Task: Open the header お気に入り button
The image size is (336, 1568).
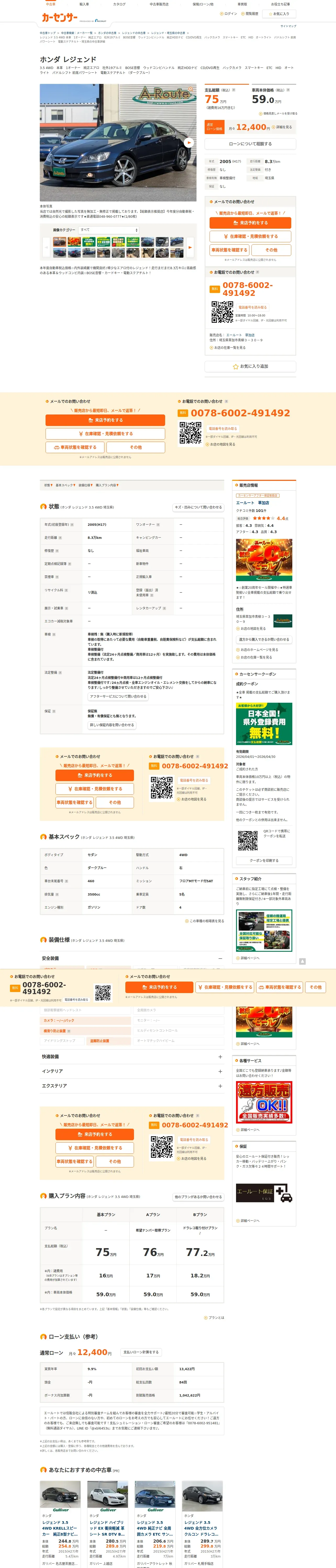Action: coord(279,13)
